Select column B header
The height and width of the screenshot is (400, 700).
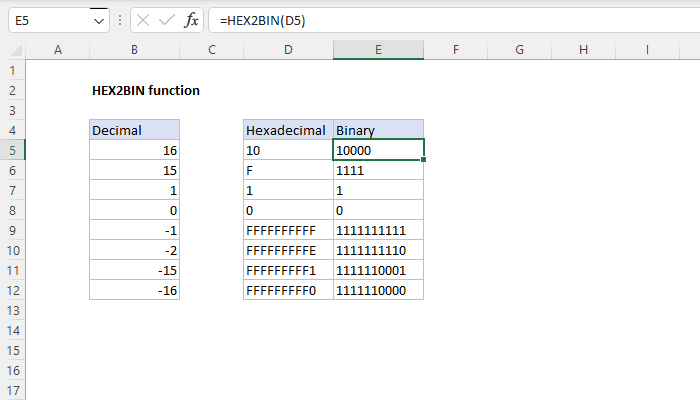point(134,50)
